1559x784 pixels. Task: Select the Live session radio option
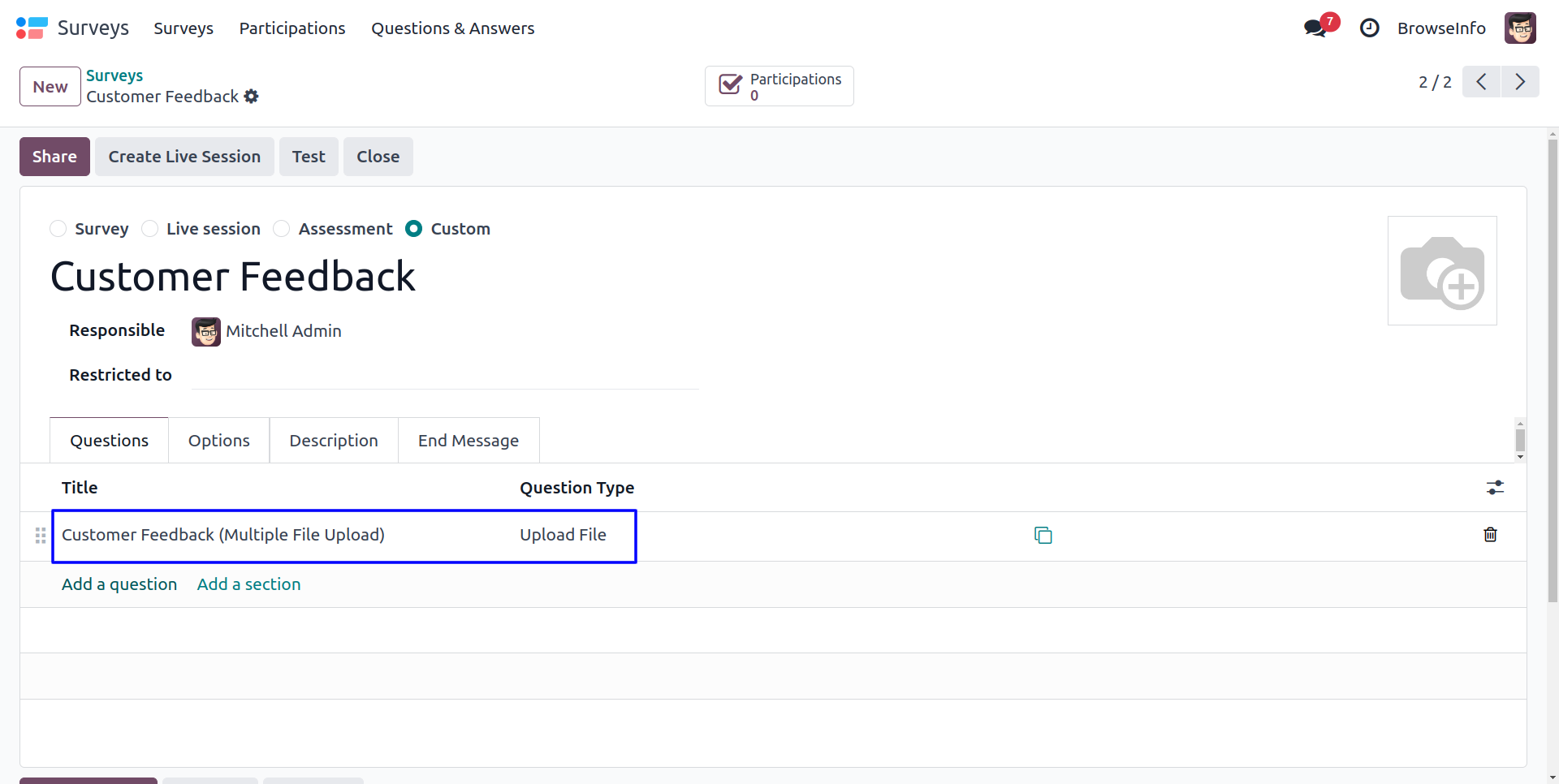[x=150, y=229]
